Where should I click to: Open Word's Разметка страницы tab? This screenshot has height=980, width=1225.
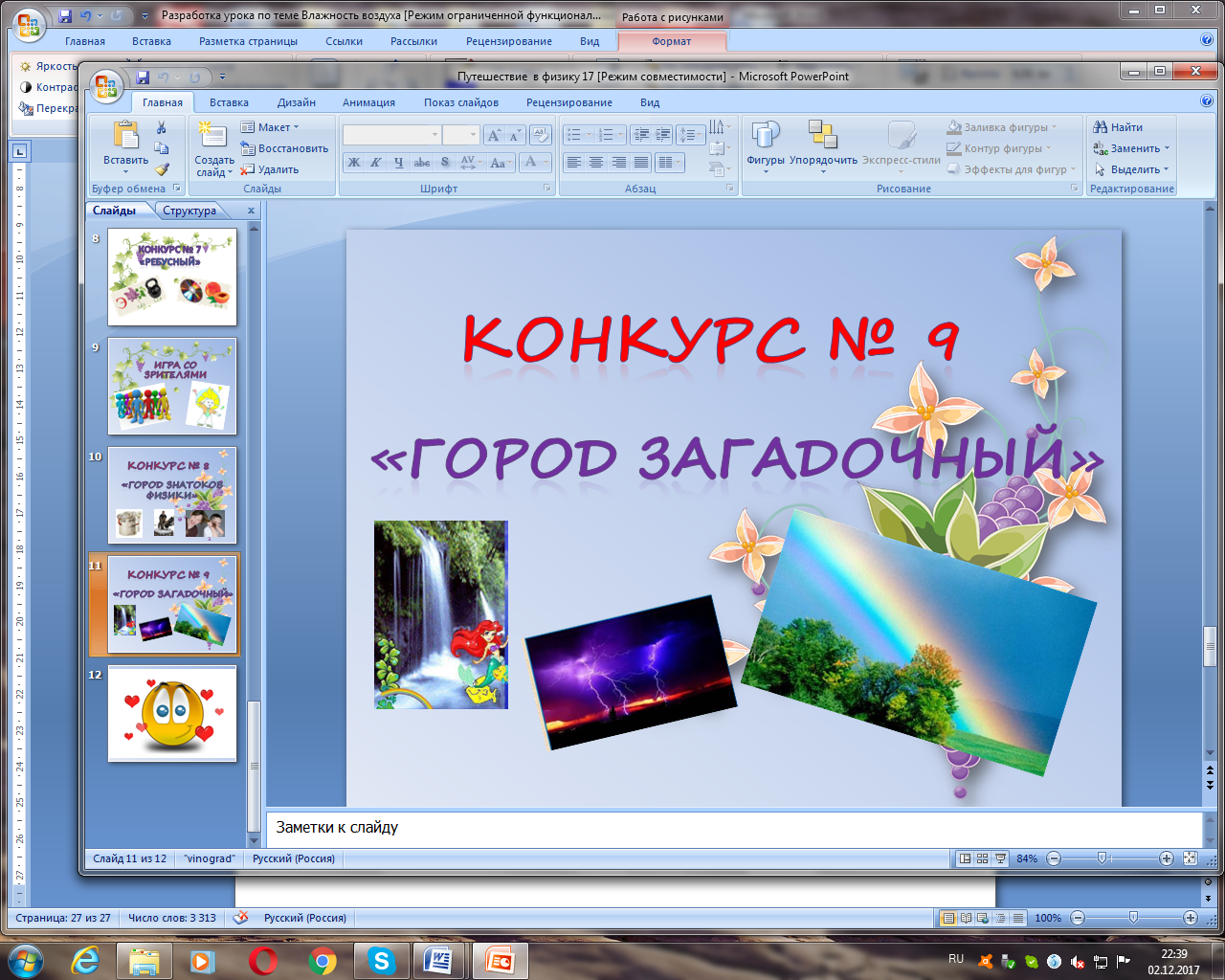click(x=248, y=41)
